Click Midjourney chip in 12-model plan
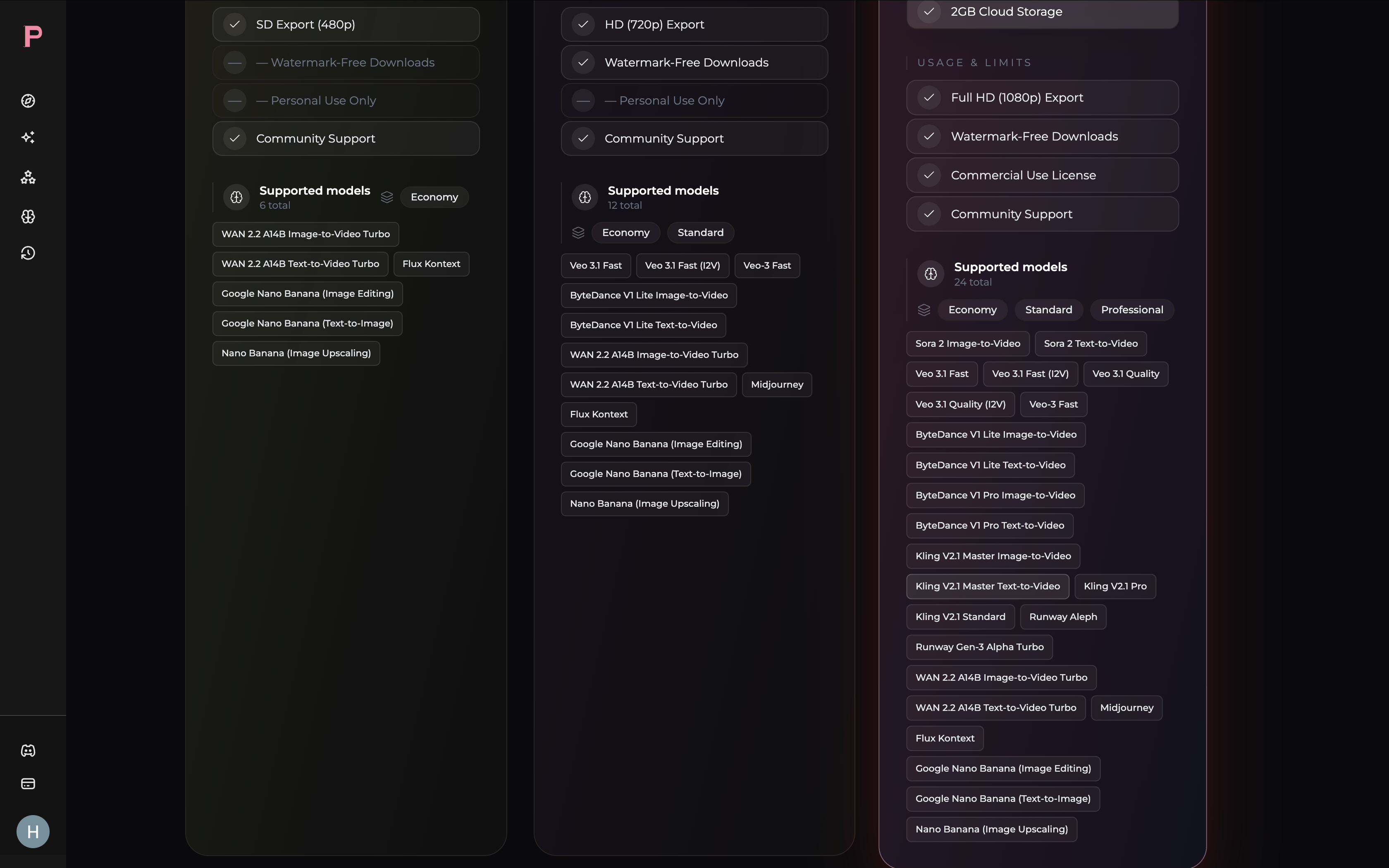1389x868 pixels. 777,385
